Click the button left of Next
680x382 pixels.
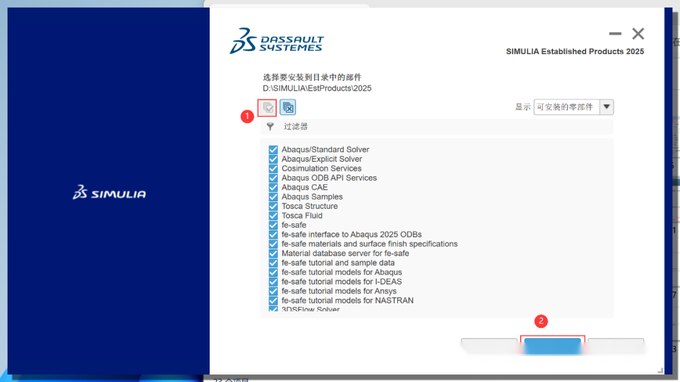(489, 346)
